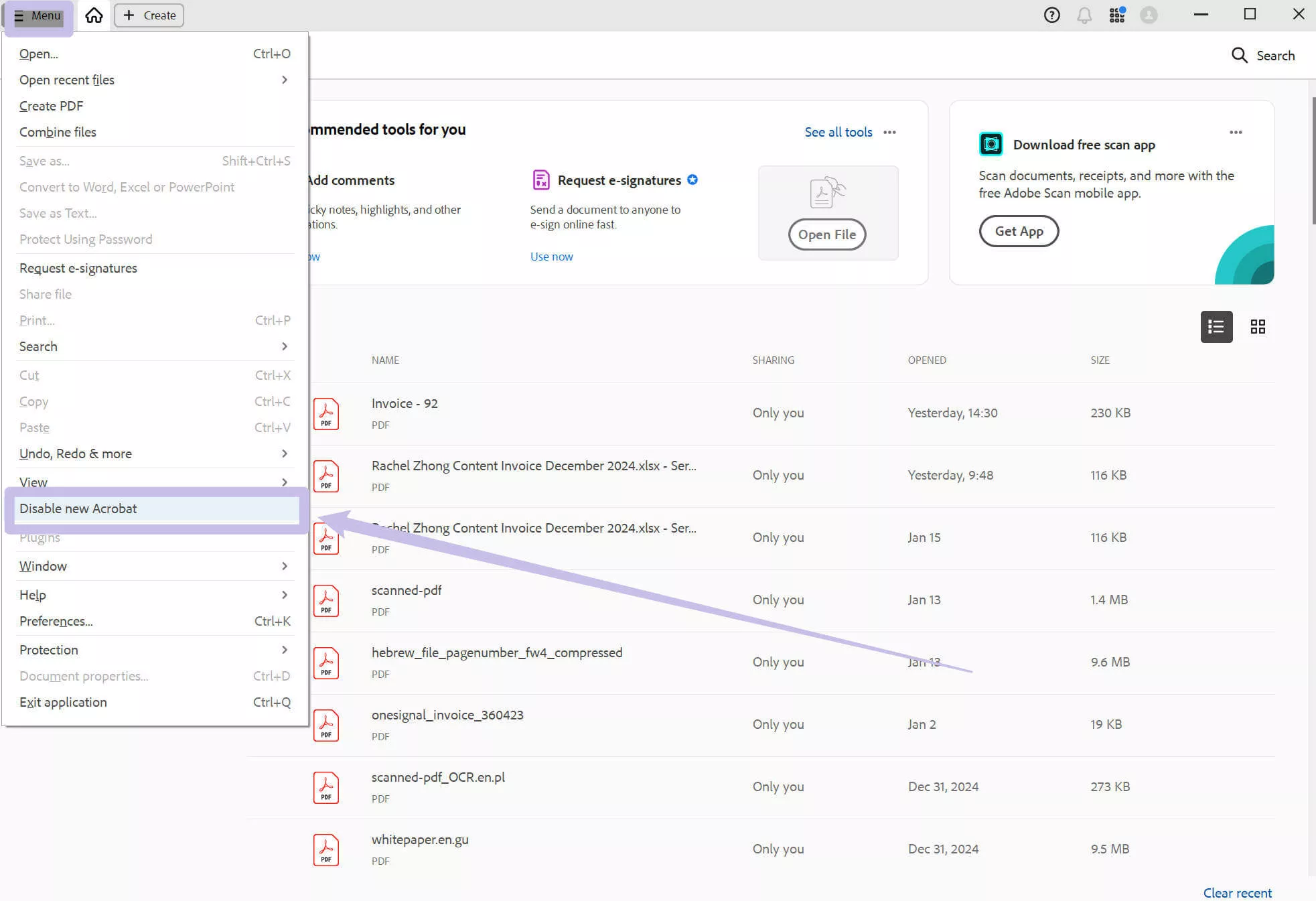Image resolution: width=1316 pixels, height=901 pixels.
Task: Open the scanned-pdf file row
Action: 407,591
